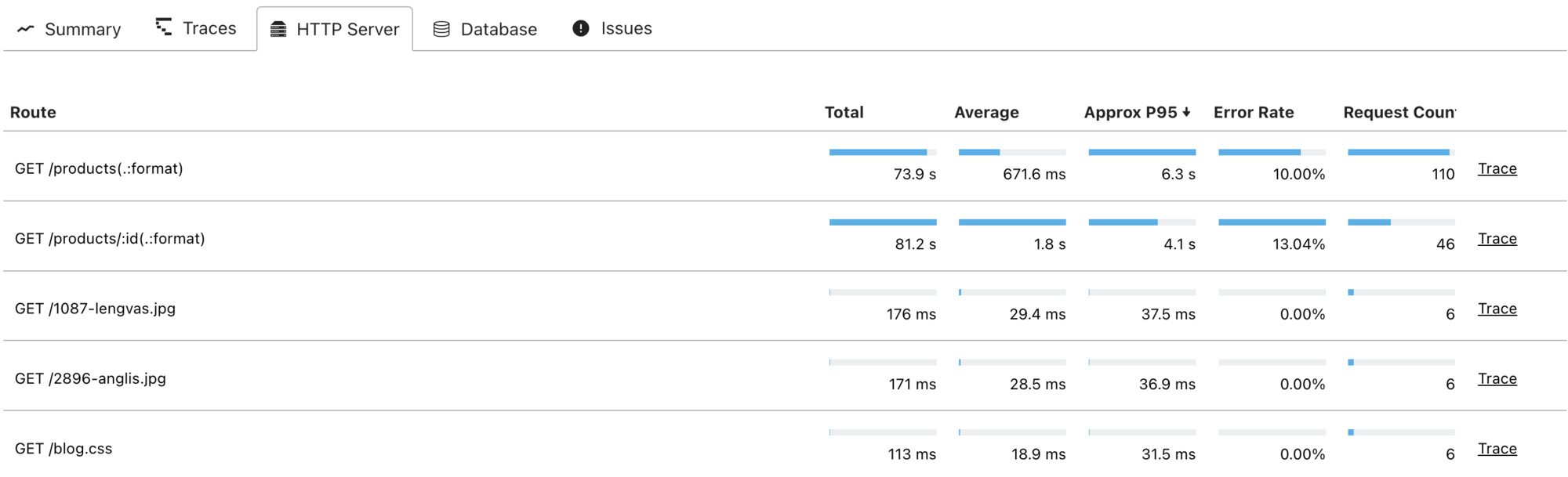Sort by the Average column header

(x=986, y=112)
